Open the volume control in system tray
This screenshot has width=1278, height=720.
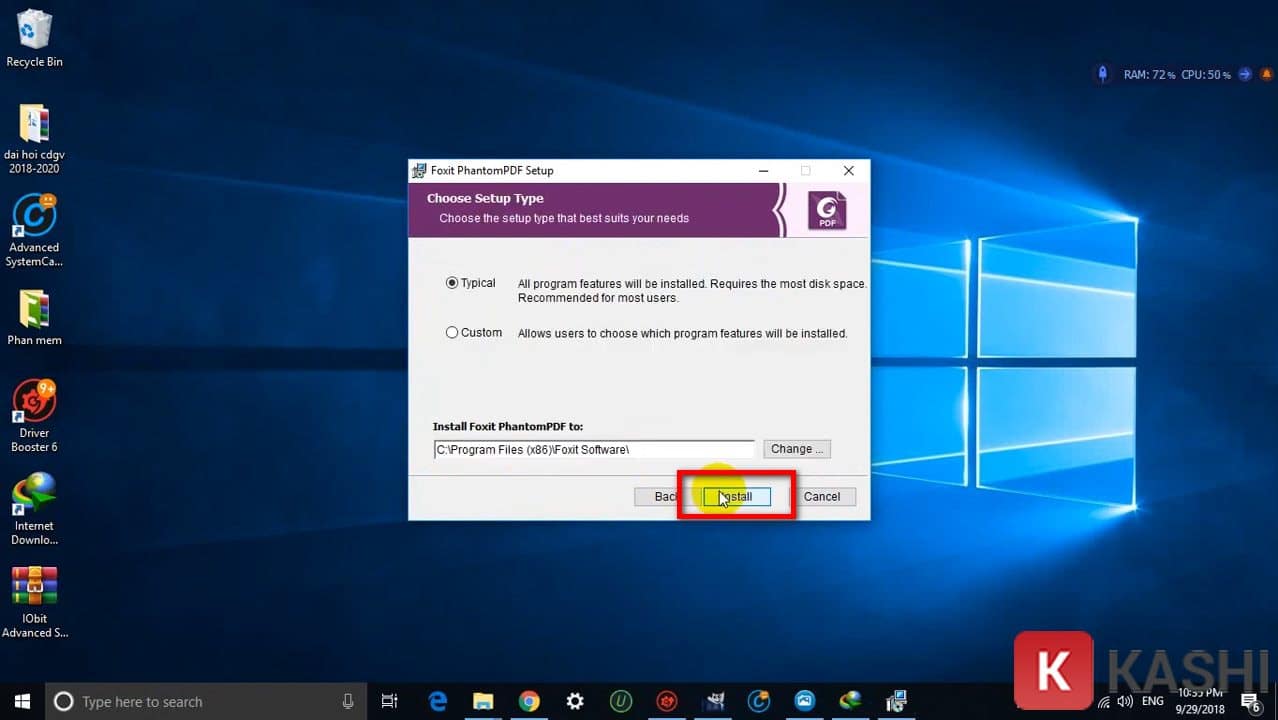(x=1125, y=701)
